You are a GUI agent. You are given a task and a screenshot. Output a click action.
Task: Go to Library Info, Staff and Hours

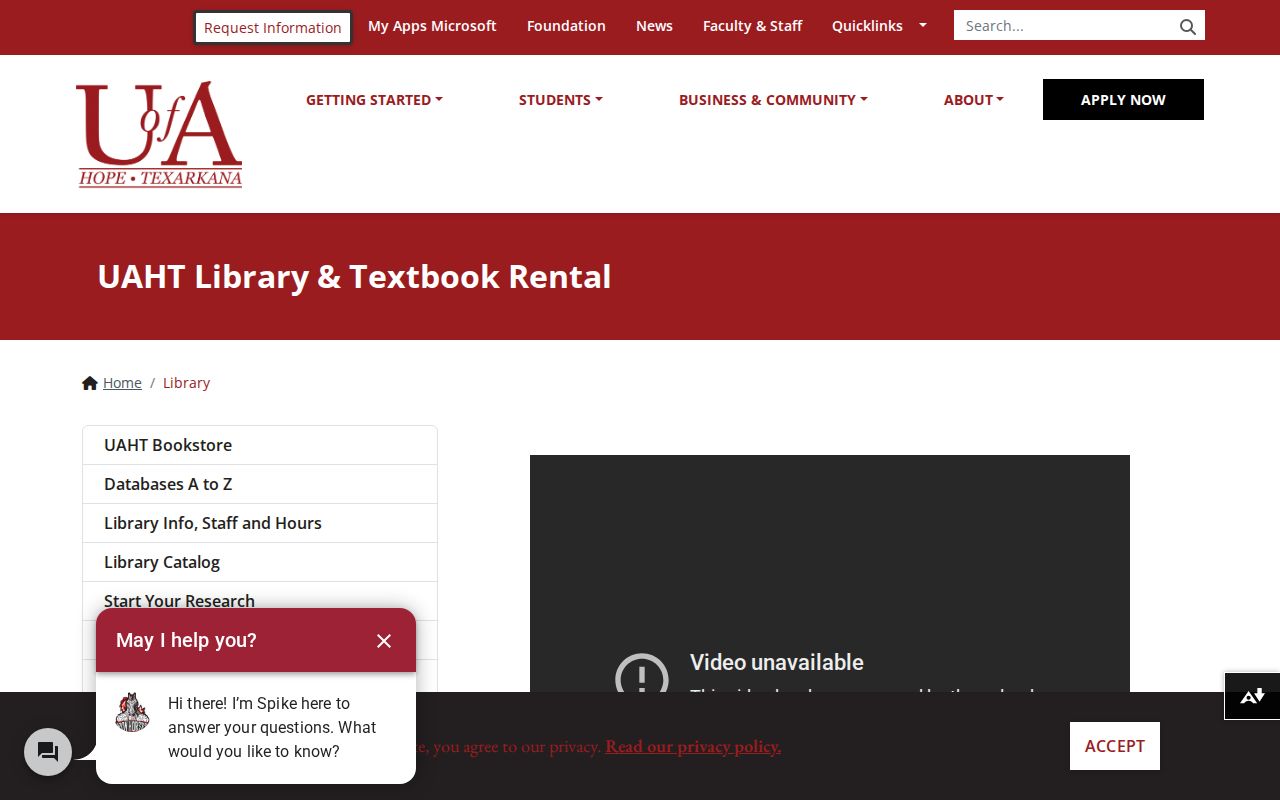260,523
